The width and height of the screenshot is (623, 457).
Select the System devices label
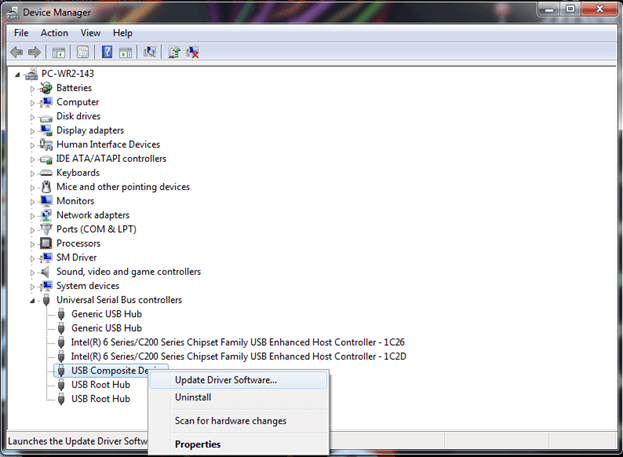point(88,286)
